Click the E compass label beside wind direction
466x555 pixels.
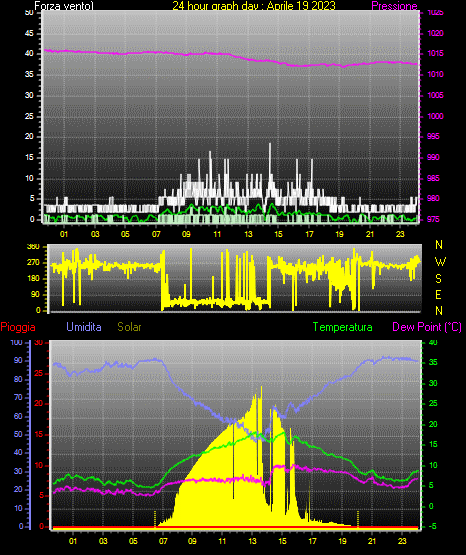tap(438, 295)
